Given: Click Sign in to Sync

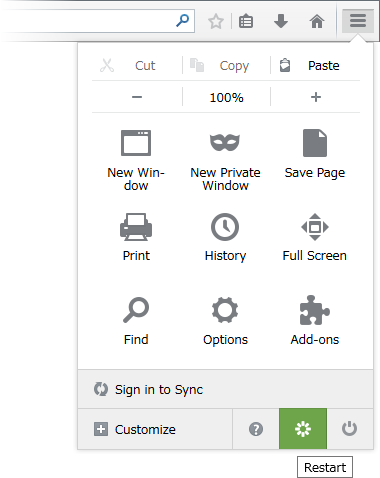Looking at the screenshot, I should tap(225, 389).
